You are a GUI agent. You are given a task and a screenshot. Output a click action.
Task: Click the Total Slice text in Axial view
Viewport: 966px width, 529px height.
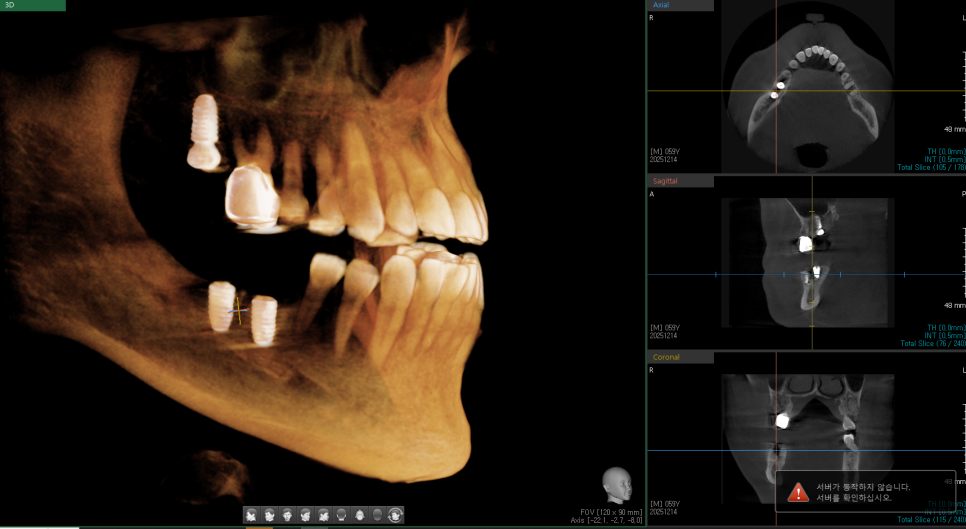point(931,167)
